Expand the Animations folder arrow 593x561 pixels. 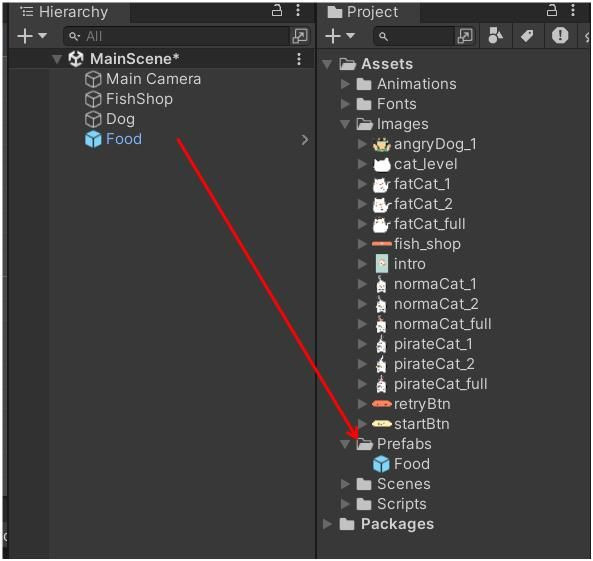tap(345, 84)
